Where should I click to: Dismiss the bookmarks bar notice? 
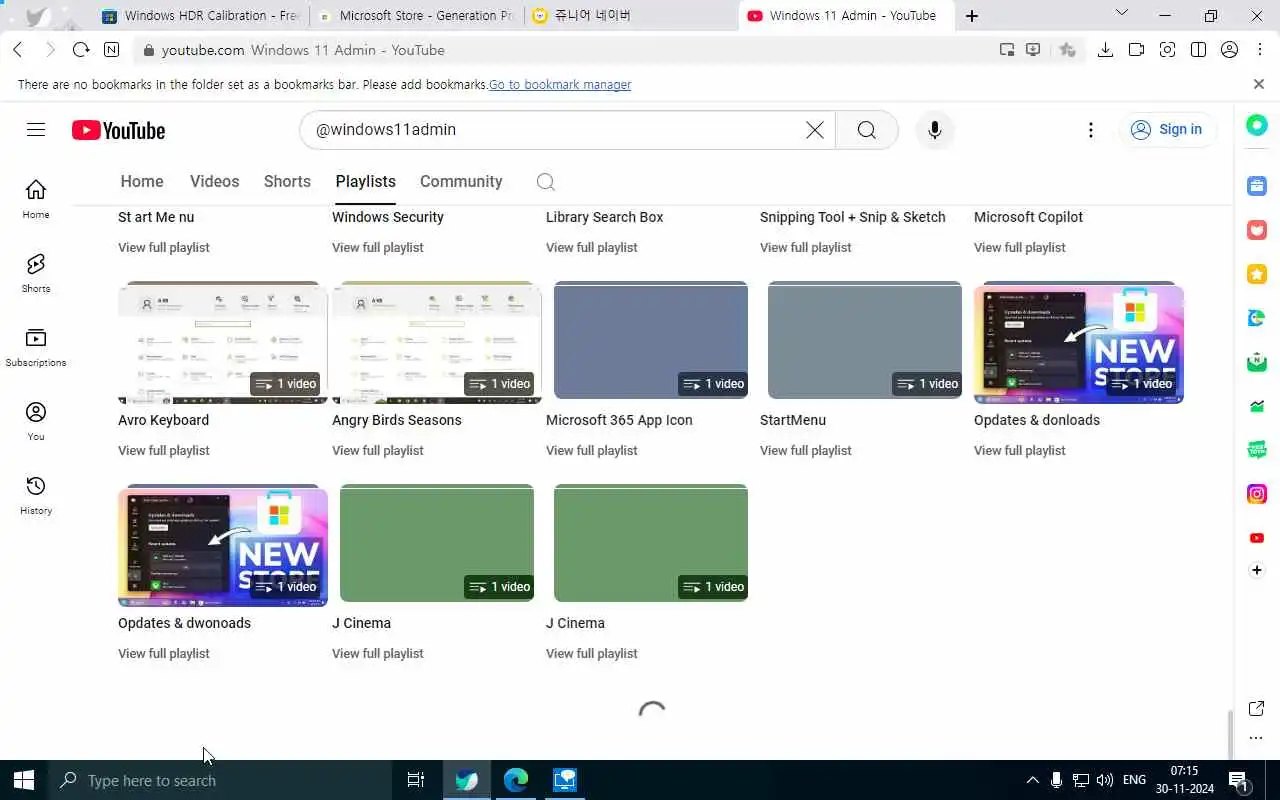click(1259, 84)
